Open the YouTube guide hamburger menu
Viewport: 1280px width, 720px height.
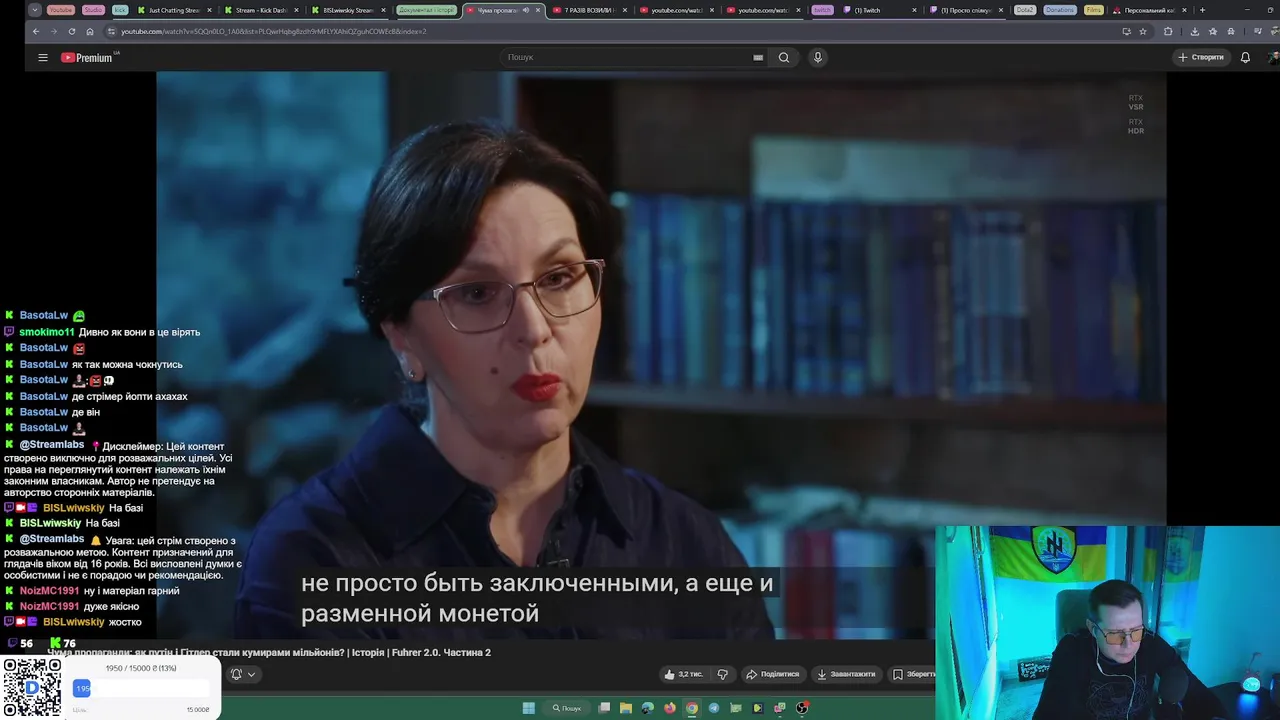(x=43, y=58)
